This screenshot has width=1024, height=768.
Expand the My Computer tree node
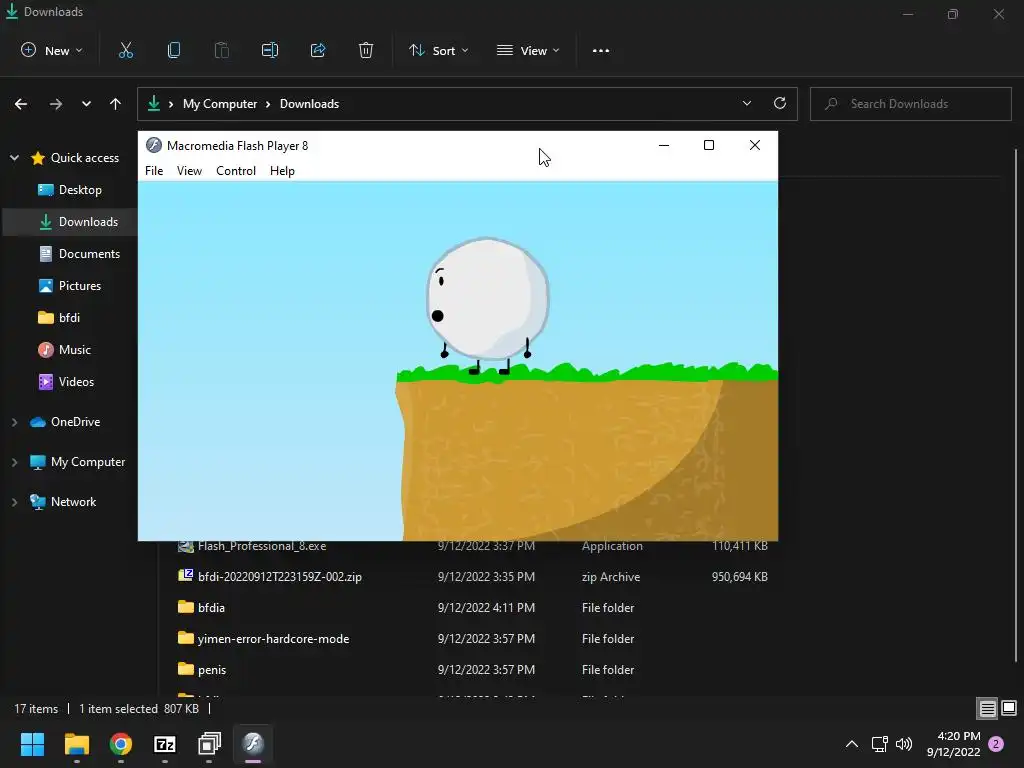[14, 462]
